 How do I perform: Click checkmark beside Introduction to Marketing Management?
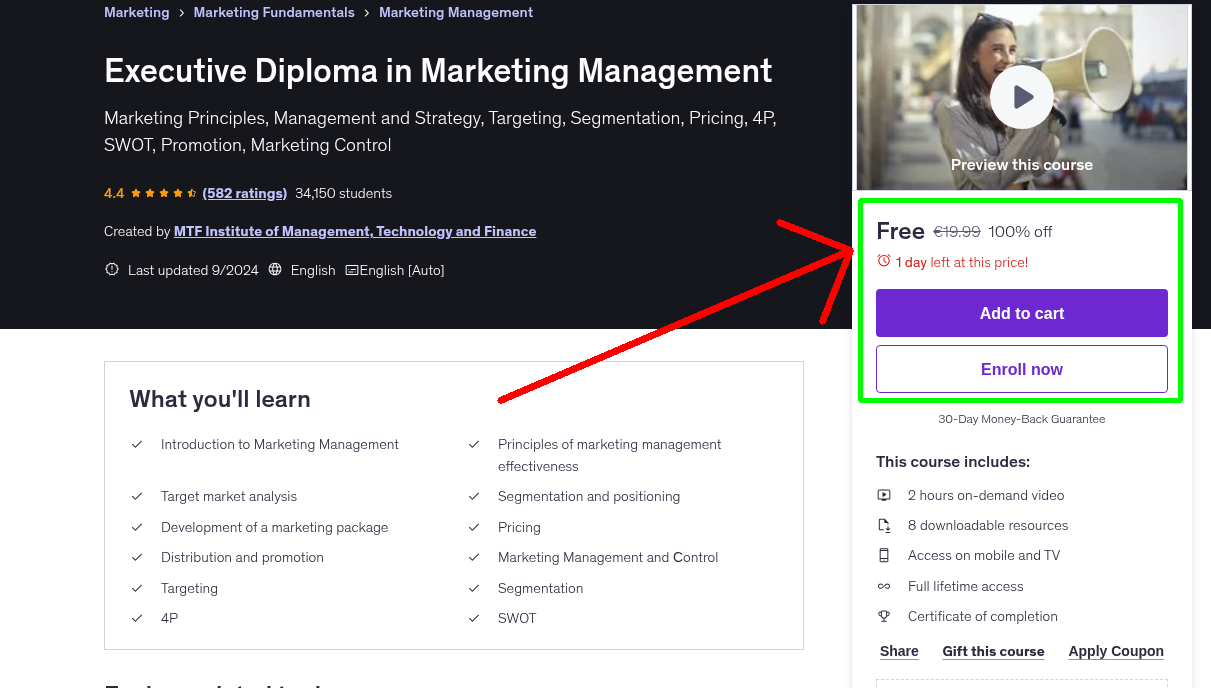[137, 444]
